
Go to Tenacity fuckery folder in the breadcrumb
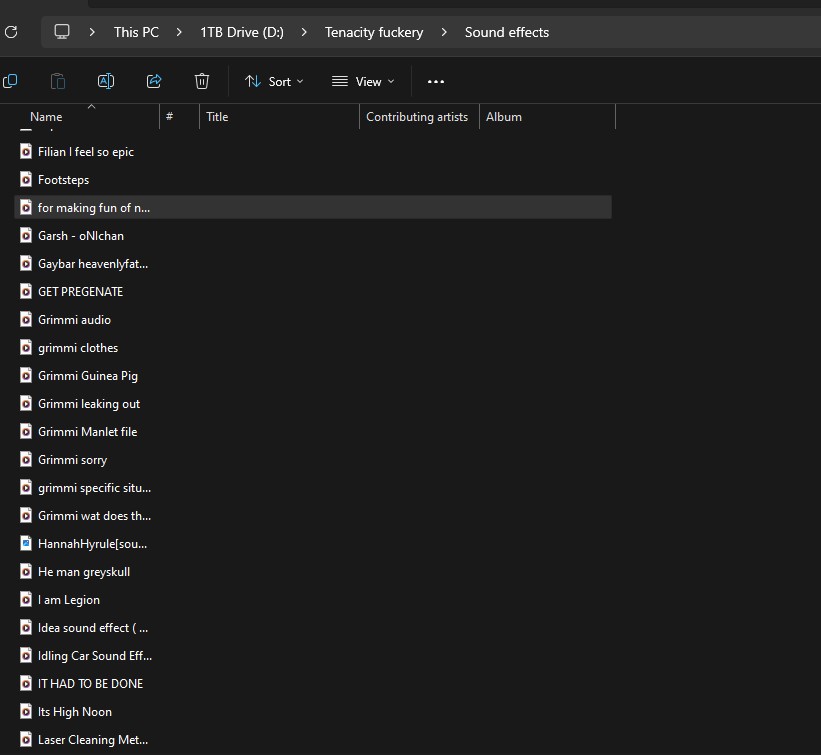tap(374, 32)
